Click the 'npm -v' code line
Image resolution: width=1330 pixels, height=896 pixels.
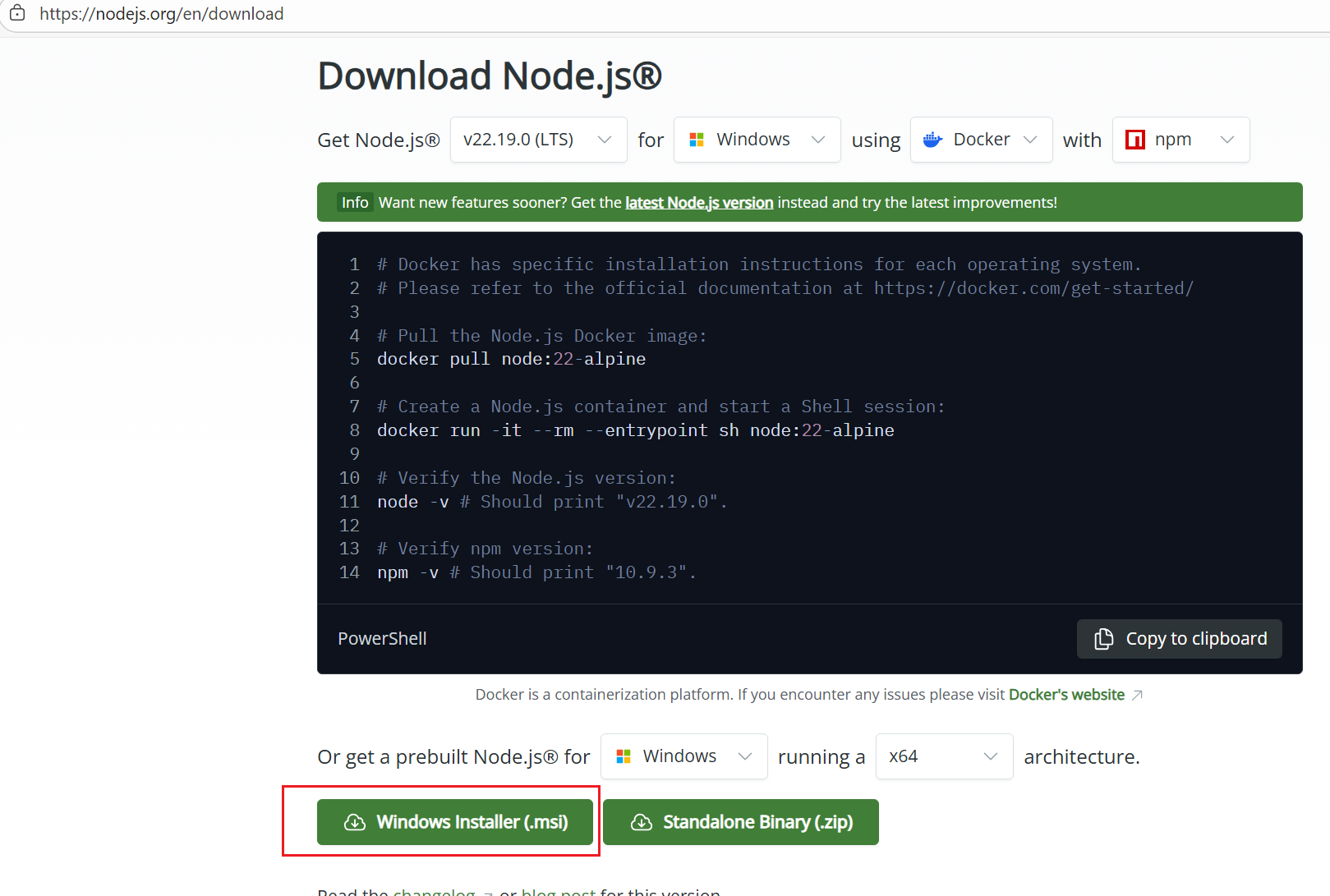536,572
